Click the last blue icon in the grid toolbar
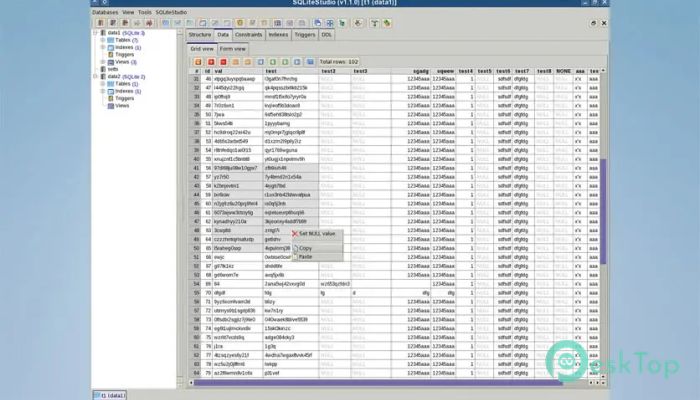 [x=310, y=62]
